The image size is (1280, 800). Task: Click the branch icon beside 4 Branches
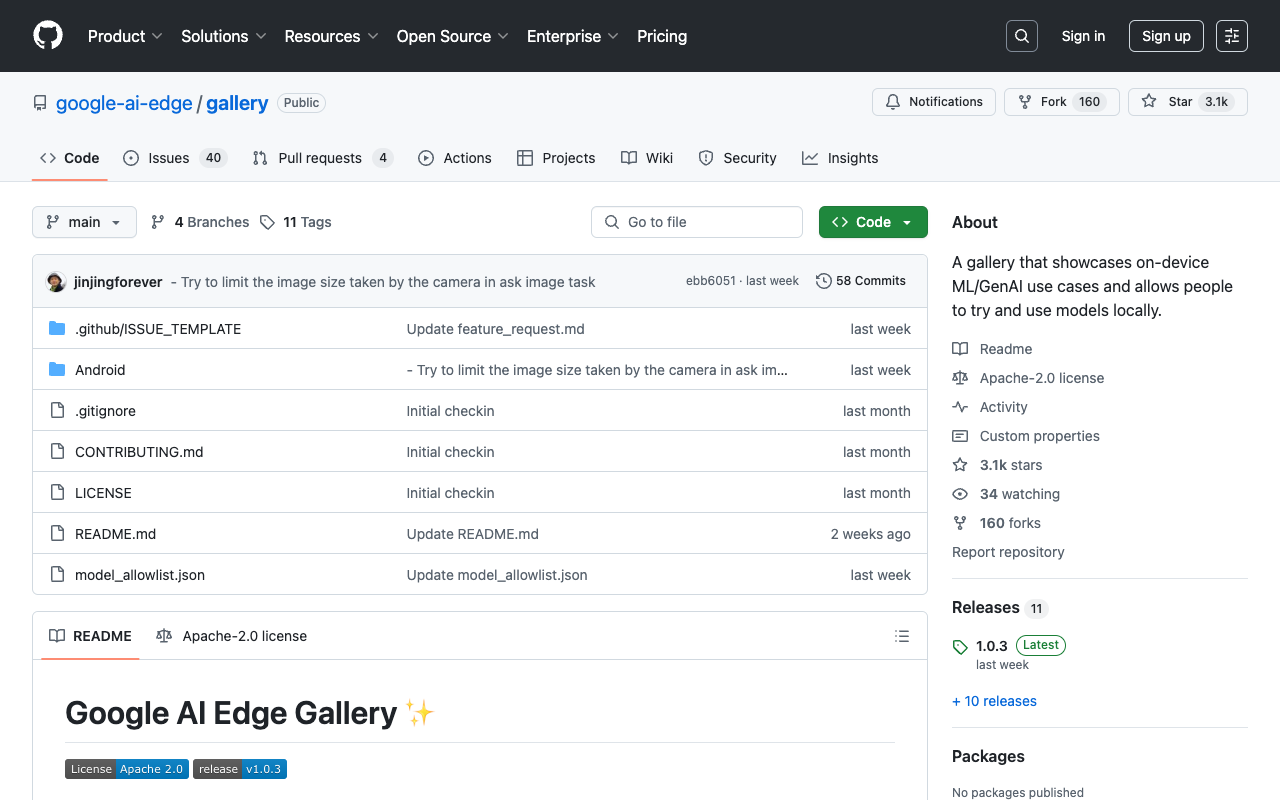pos(158,222)
